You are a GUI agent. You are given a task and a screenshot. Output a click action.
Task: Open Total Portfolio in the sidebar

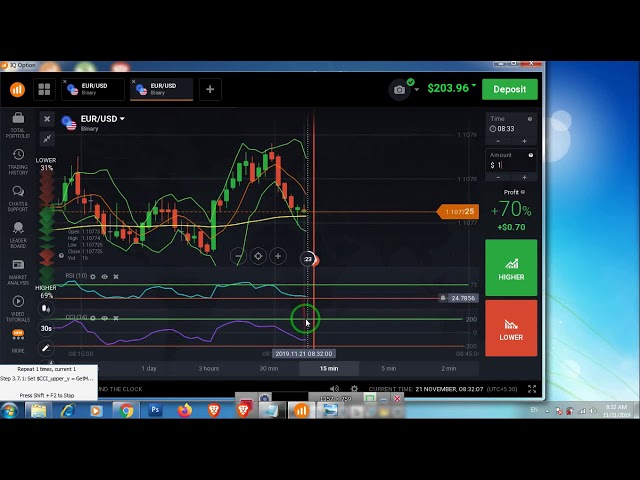18,125
